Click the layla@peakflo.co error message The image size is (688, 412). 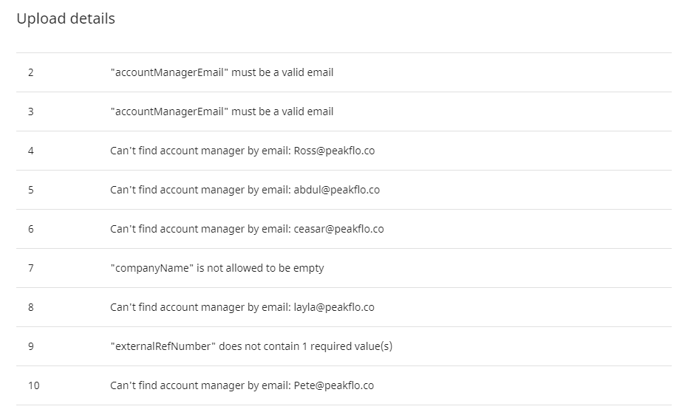tap(242, 307)
